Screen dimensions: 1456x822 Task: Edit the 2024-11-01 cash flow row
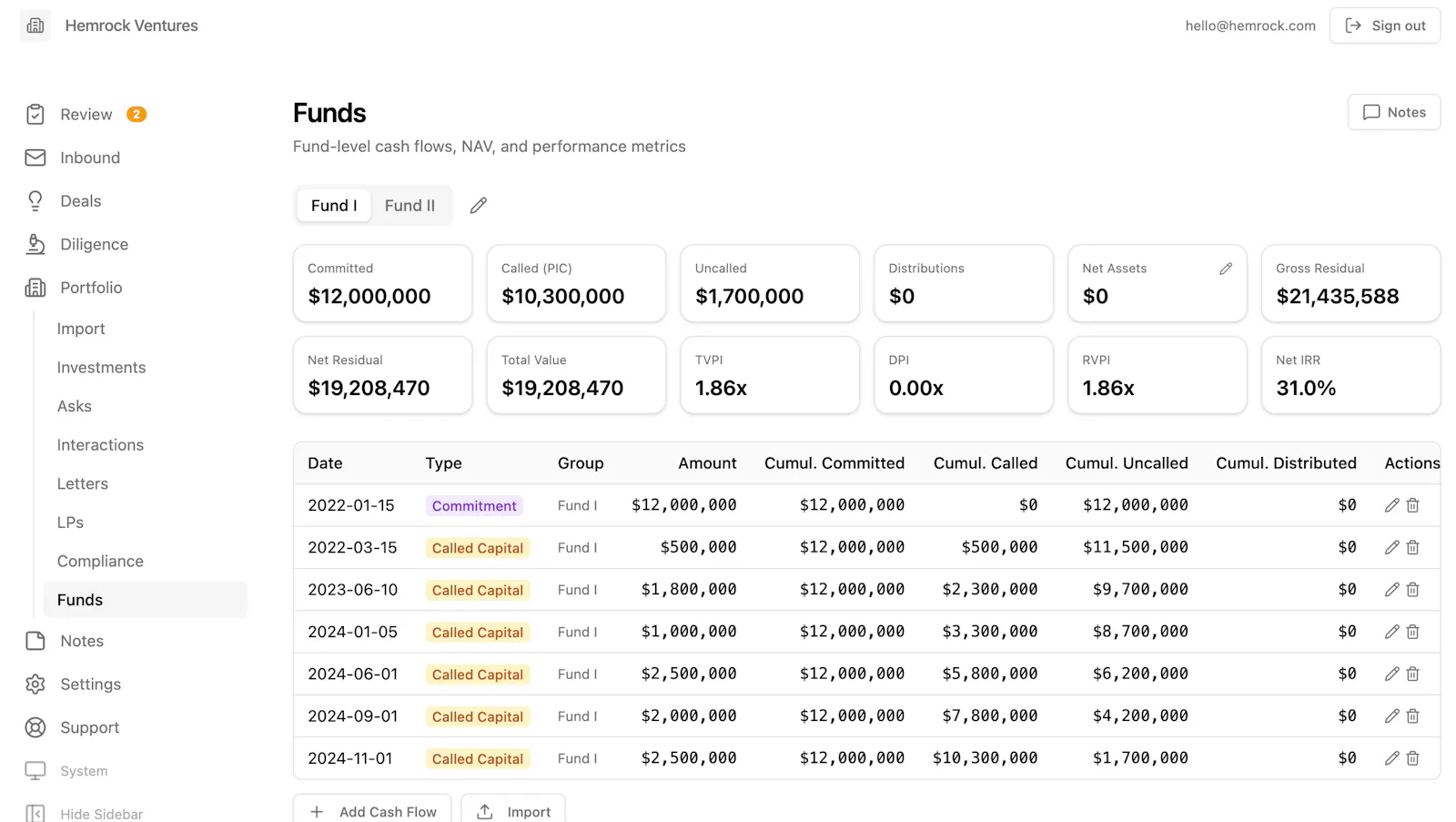click(1391, 758)
